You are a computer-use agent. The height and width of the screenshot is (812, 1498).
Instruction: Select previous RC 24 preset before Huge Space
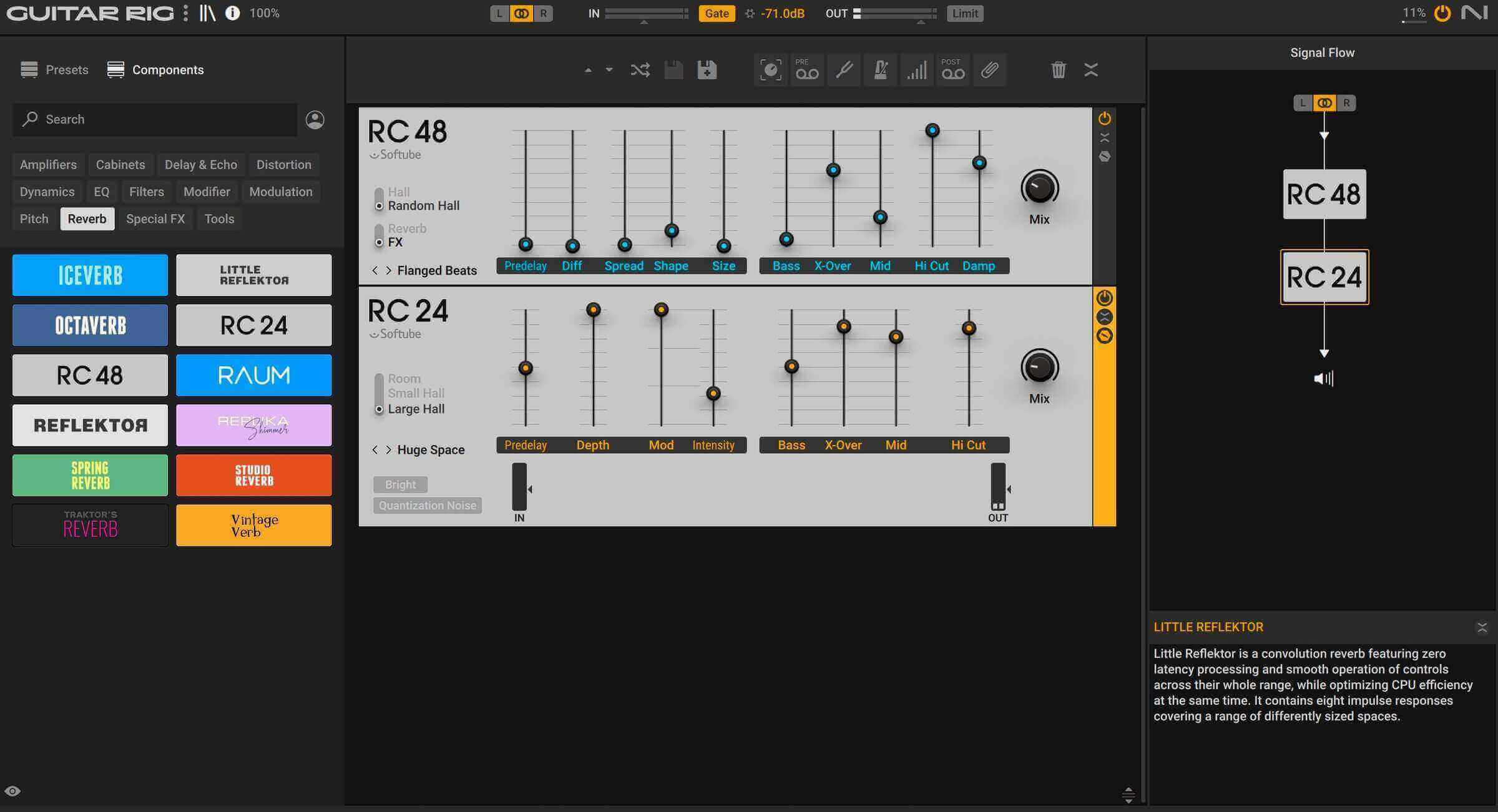[x=374, y=449]
